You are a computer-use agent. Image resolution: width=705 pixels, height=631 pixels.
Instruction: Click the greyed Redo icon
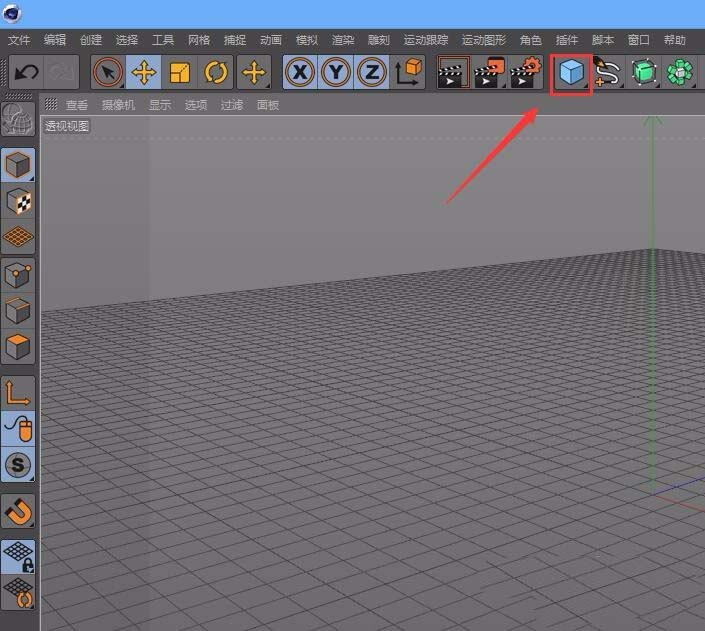62,72
